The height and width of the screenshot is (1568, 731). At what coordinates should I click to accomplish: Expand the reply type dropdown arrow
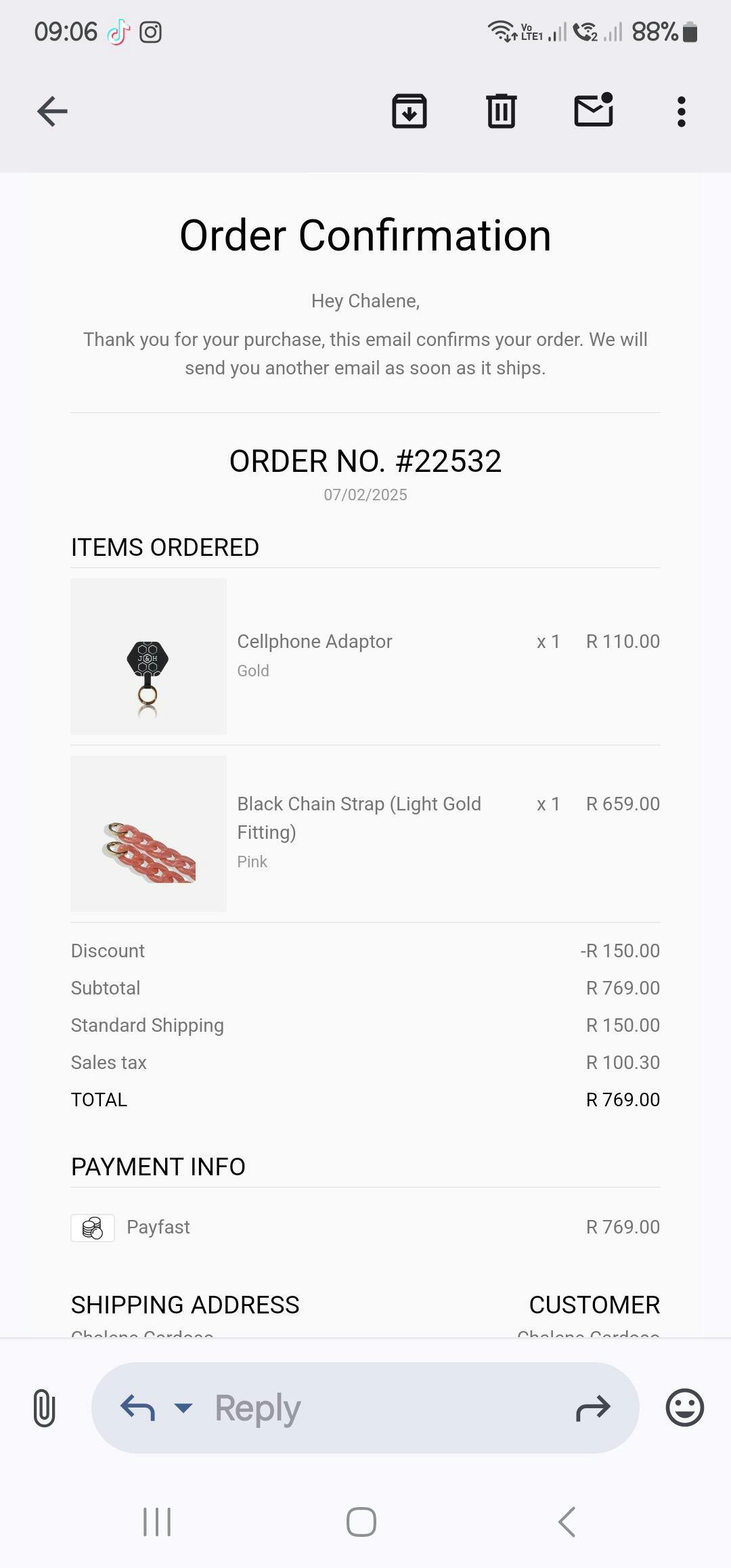(x=183, y=1408)
